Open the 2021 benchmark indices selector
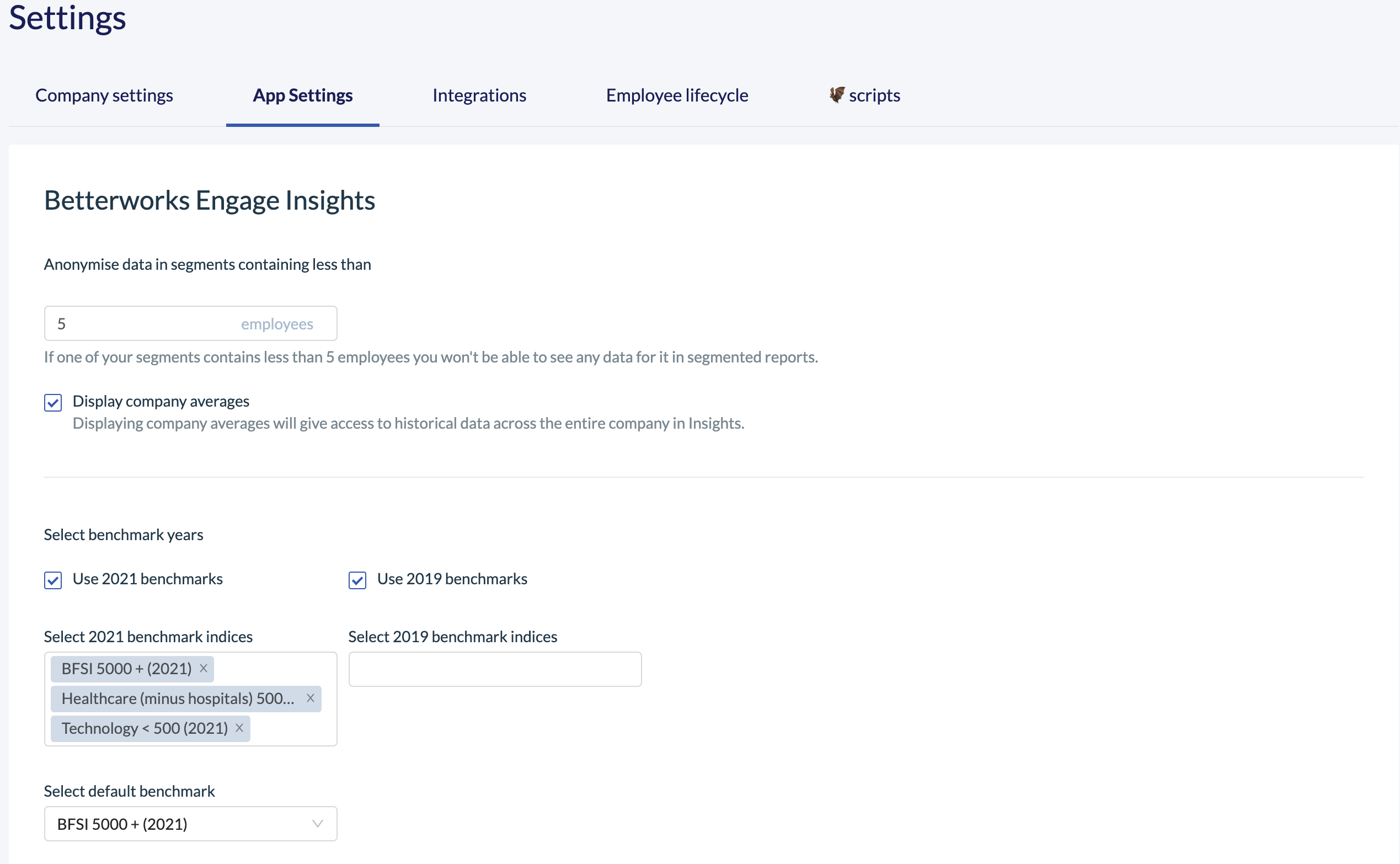The image size is (1400, 864). pos(190,699)
